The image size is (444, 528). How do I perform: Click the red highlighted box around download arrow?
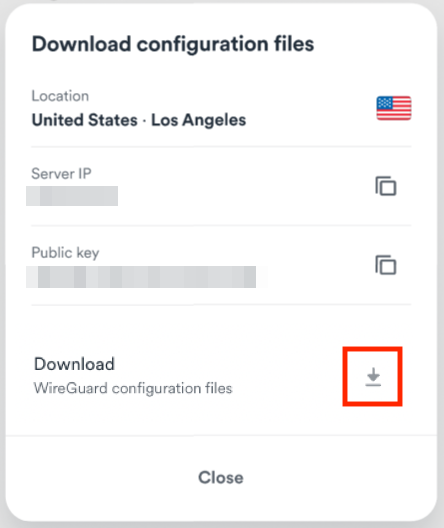pos(373,376)
